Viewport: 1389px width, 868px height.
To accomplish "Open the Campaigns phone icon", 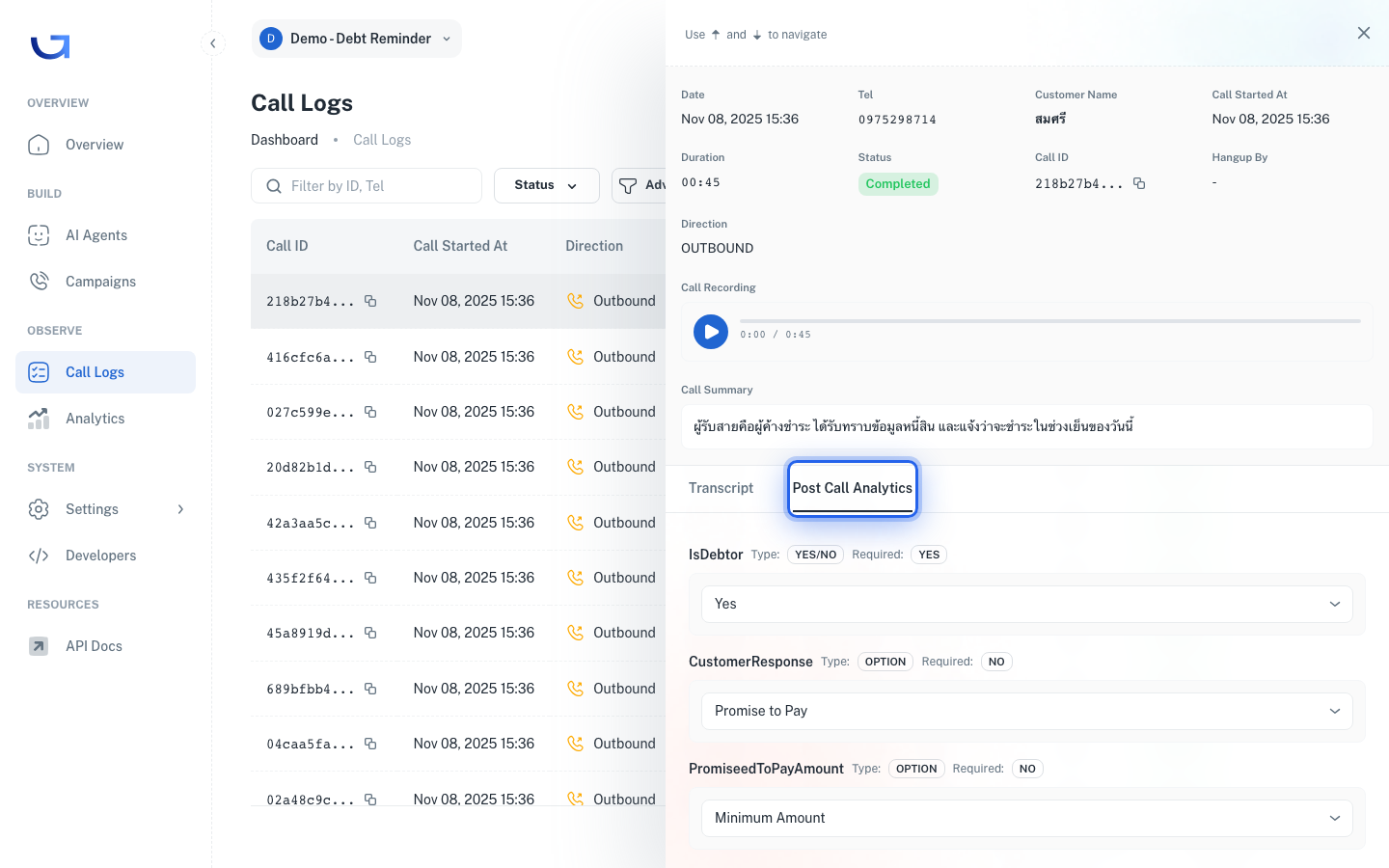I will [39, 282].
